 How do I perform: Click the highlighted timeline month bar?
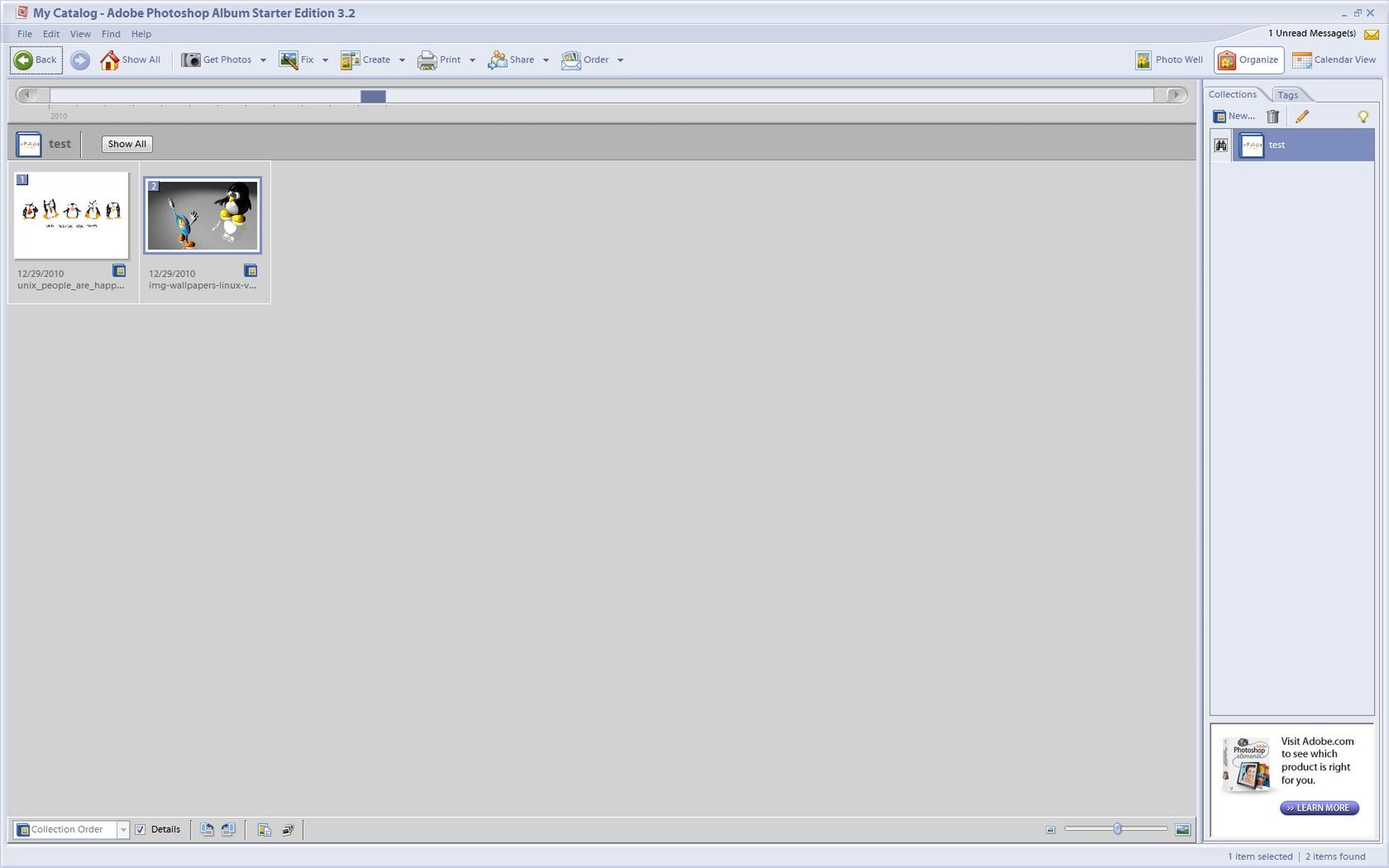click(373, 96)
